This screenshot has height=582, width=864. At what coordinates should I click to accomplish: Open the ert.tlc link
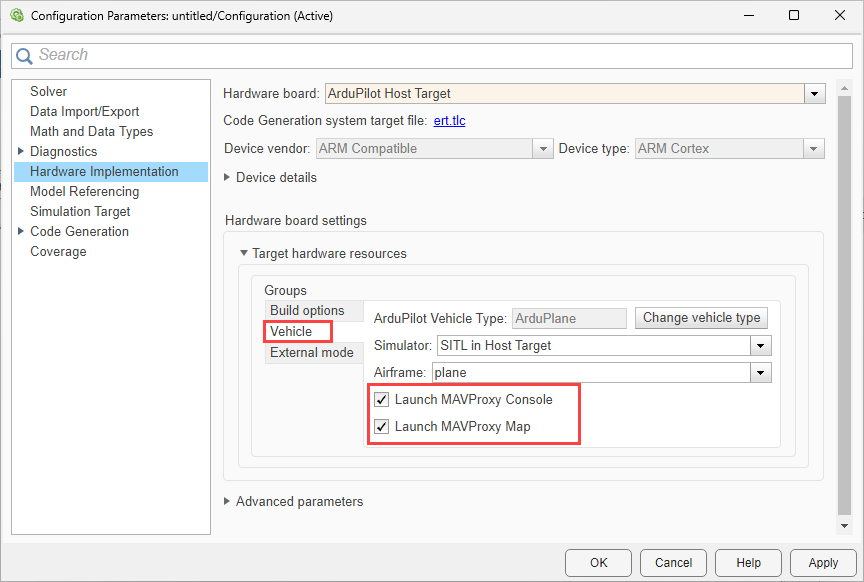point(449,121)
